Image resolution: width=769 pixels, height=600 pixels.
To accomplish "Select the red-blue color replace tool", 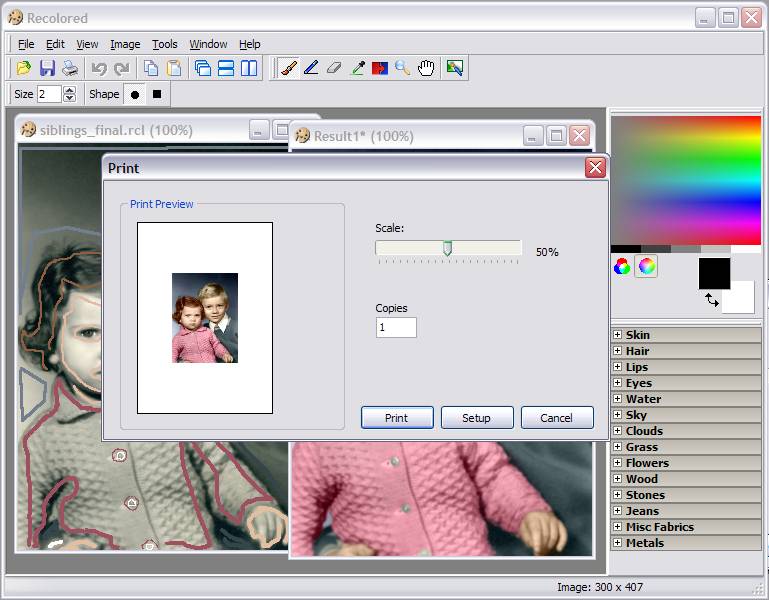I will pyautogui.click(x=380, y=68).
